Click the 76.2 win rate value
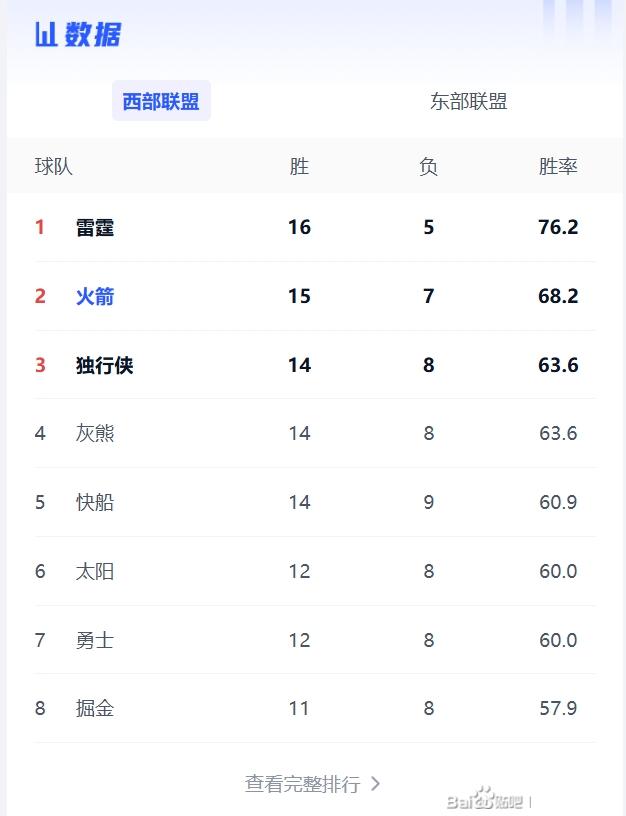Image resolution: width=626 pixels, height=816 pixels. tap(558, 227)
